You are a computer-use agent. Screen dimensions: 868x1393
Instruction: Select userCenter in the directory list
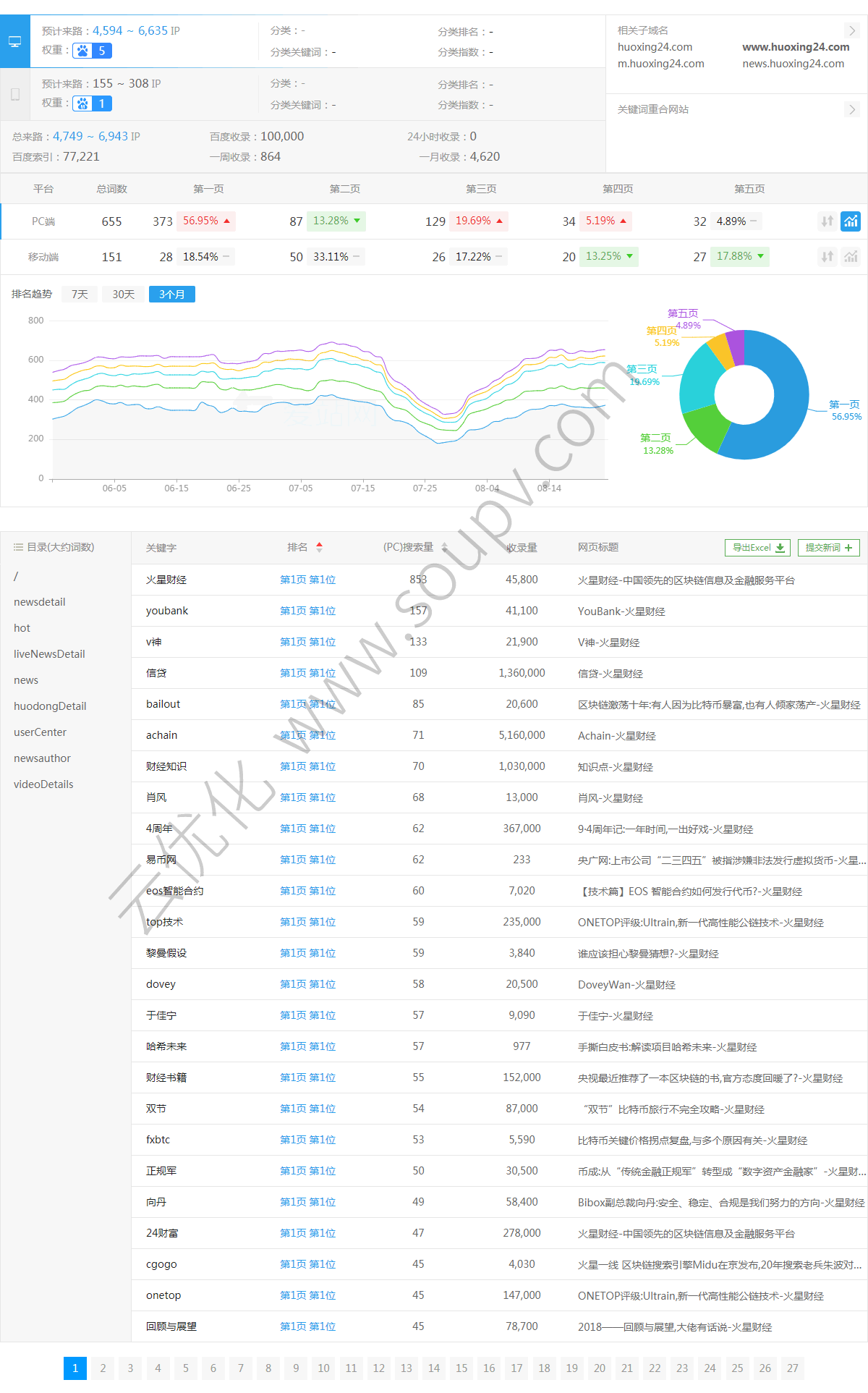click(40, 732)
